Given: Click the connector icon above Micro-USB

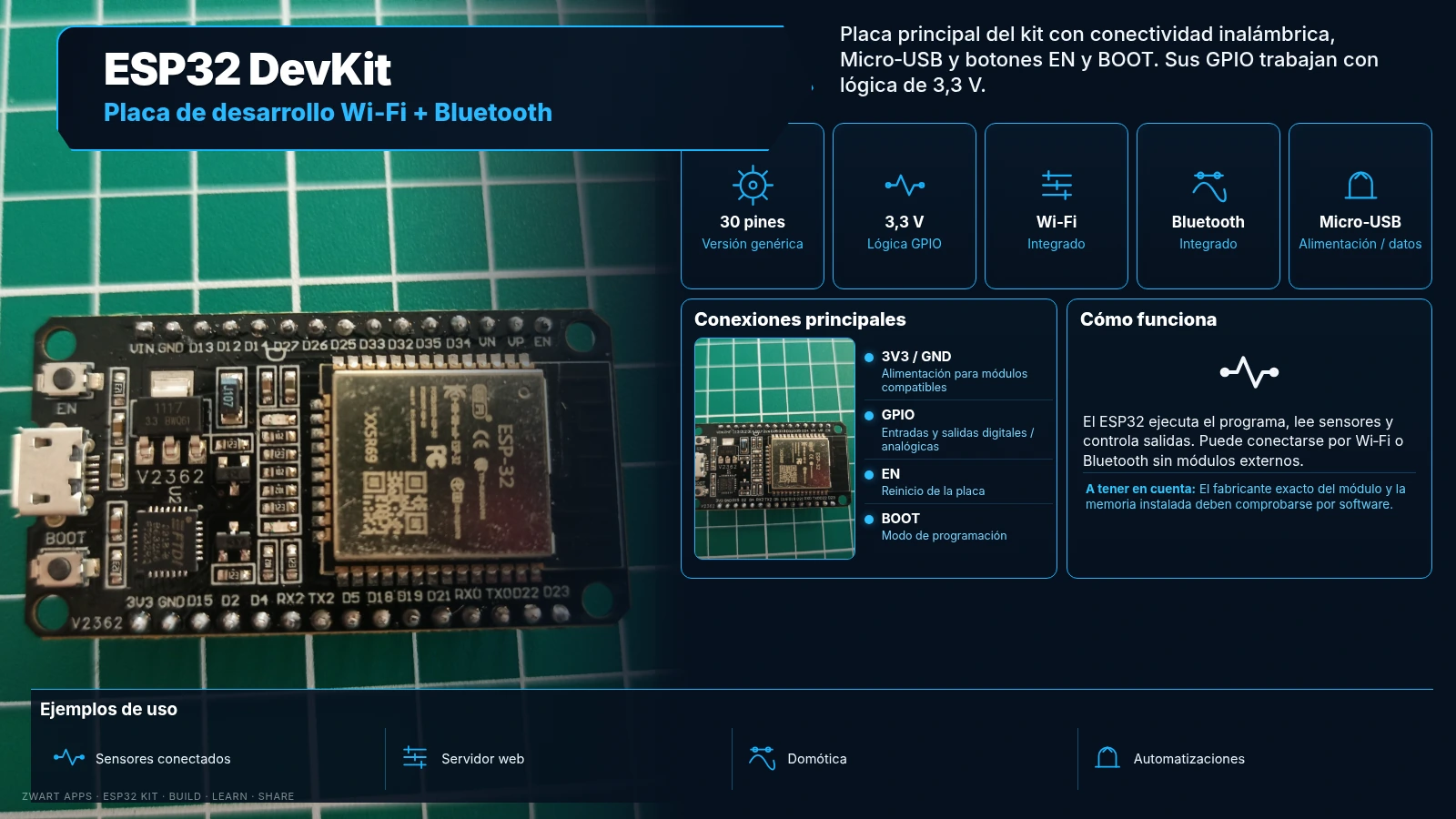Looking at the screenshot, I should [x=1360, y=185].
